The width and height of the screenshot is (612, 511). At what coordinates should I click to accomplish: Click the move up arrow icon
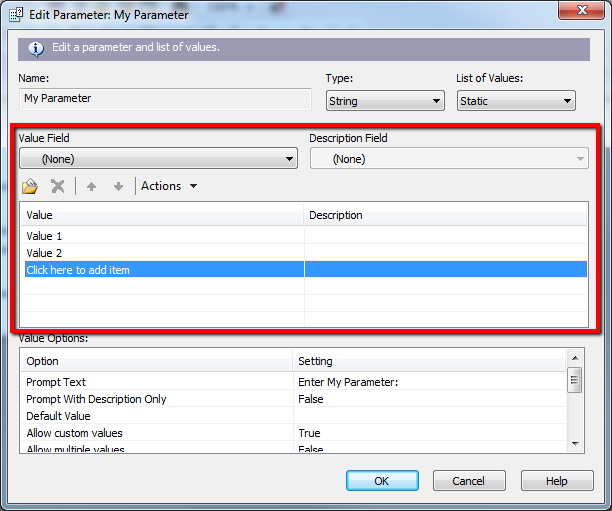(91, 187)
